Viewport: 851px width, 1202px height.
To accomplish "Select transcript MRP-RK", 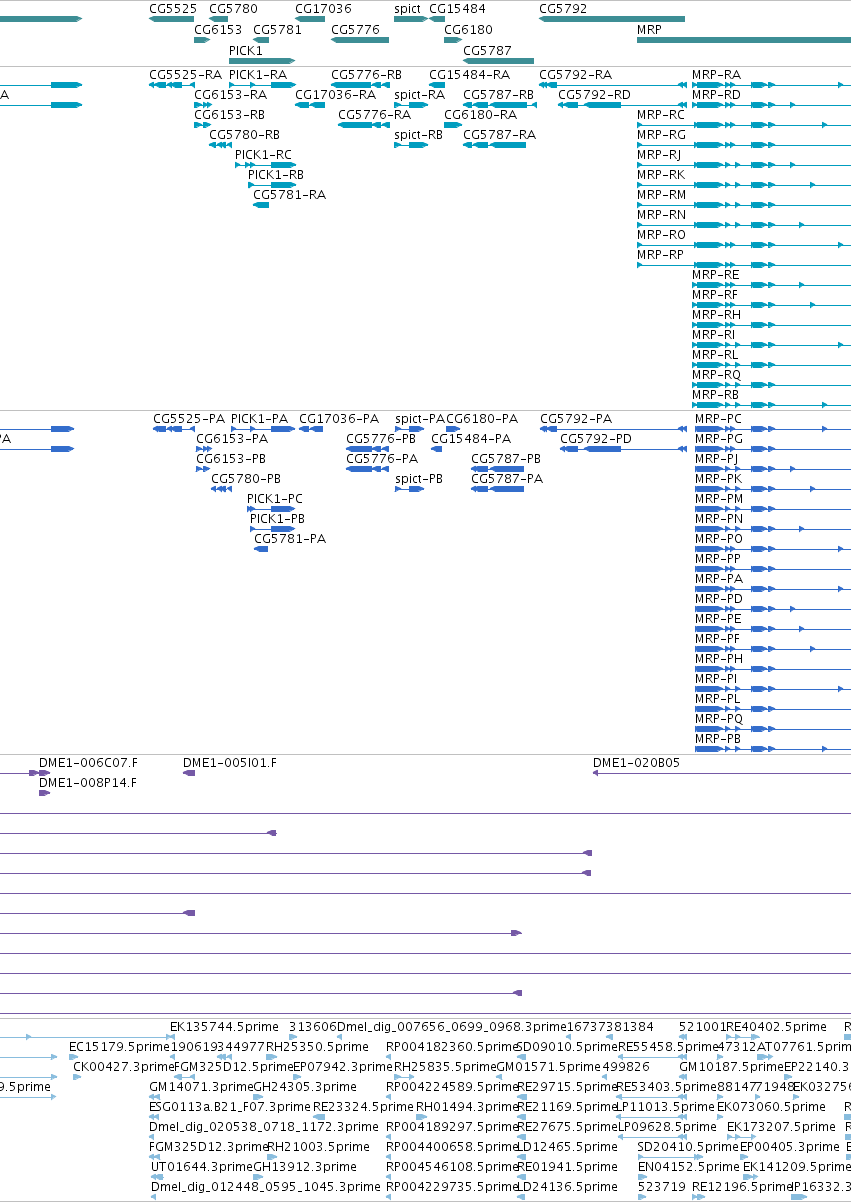I will (661, 175).
